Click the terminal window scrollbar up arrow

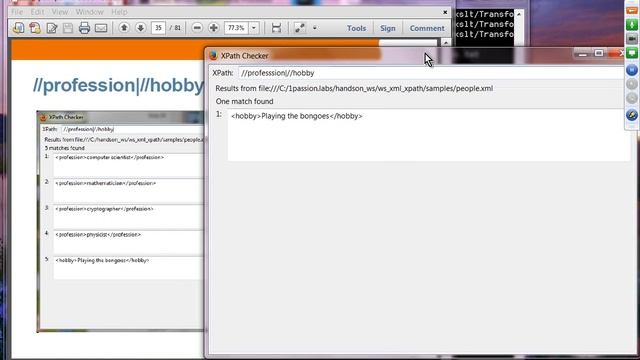[x=519, y=14]
